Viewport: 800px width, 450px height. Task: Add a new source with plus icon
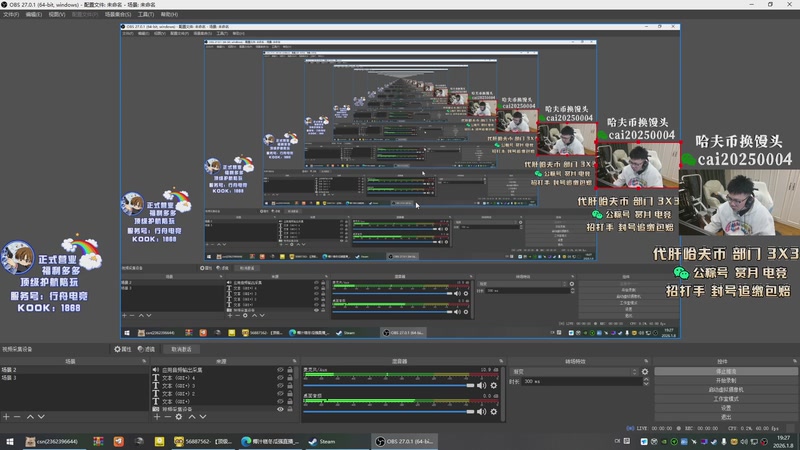[157, 417]
